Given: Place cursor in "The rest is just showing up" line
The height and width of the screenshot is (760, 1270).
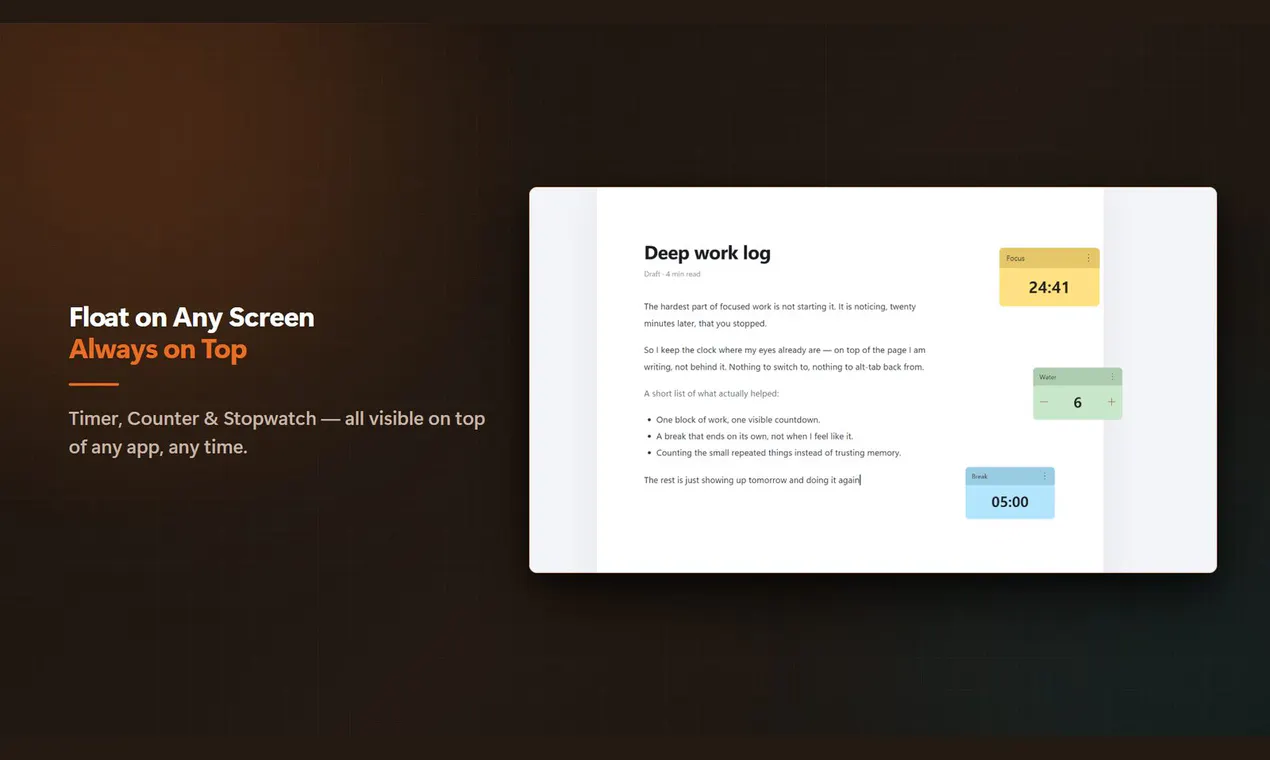Looking at the screenshot, I should coord(752,480).
